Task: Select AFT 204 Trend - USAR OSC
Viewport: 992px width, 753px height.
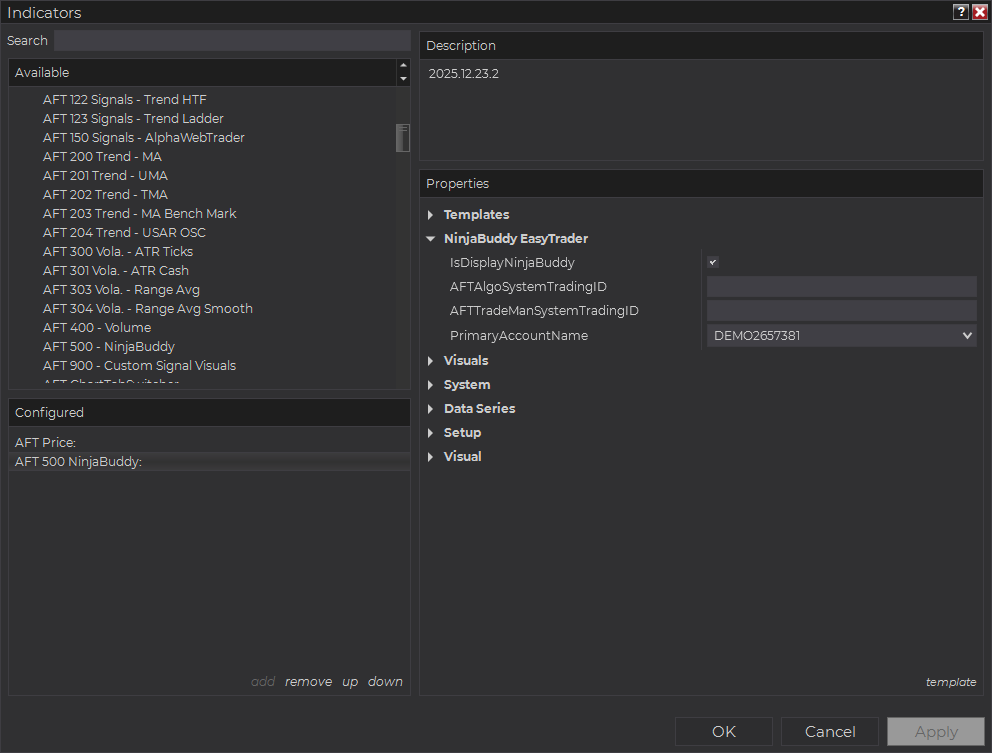Action: coord(124,232)
